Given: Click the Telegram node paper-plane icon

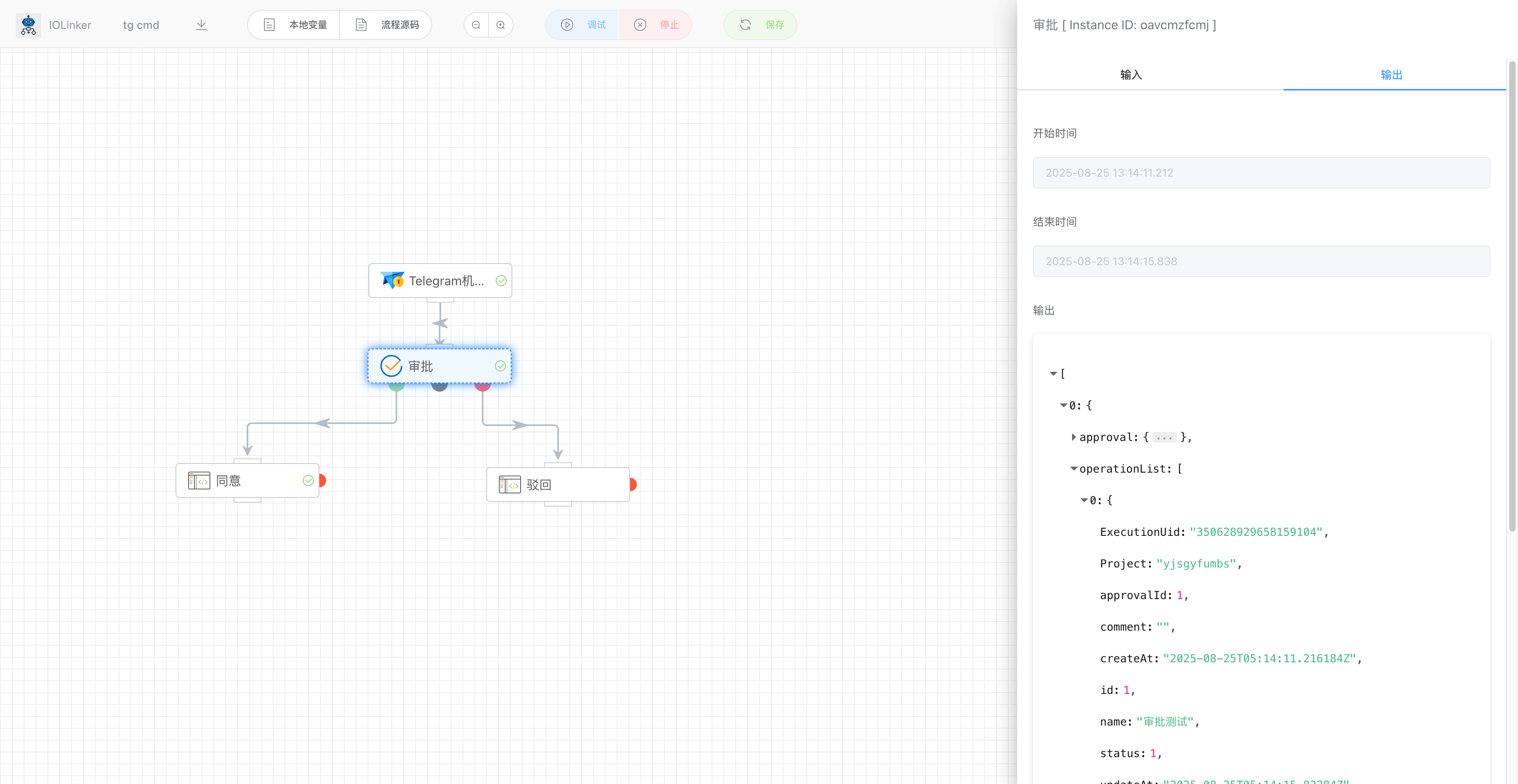Looking at the screenshot, I should click(x=392, y=281).
